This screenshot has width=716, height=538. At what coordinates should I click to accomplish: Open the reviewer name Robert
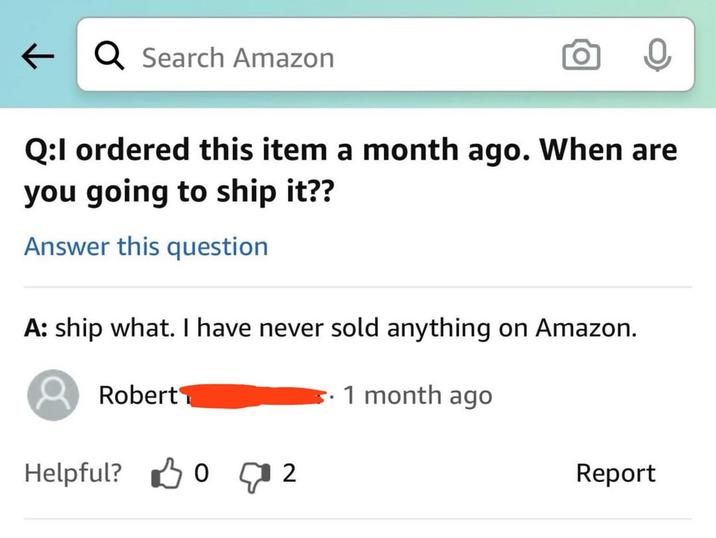point(137,395)
